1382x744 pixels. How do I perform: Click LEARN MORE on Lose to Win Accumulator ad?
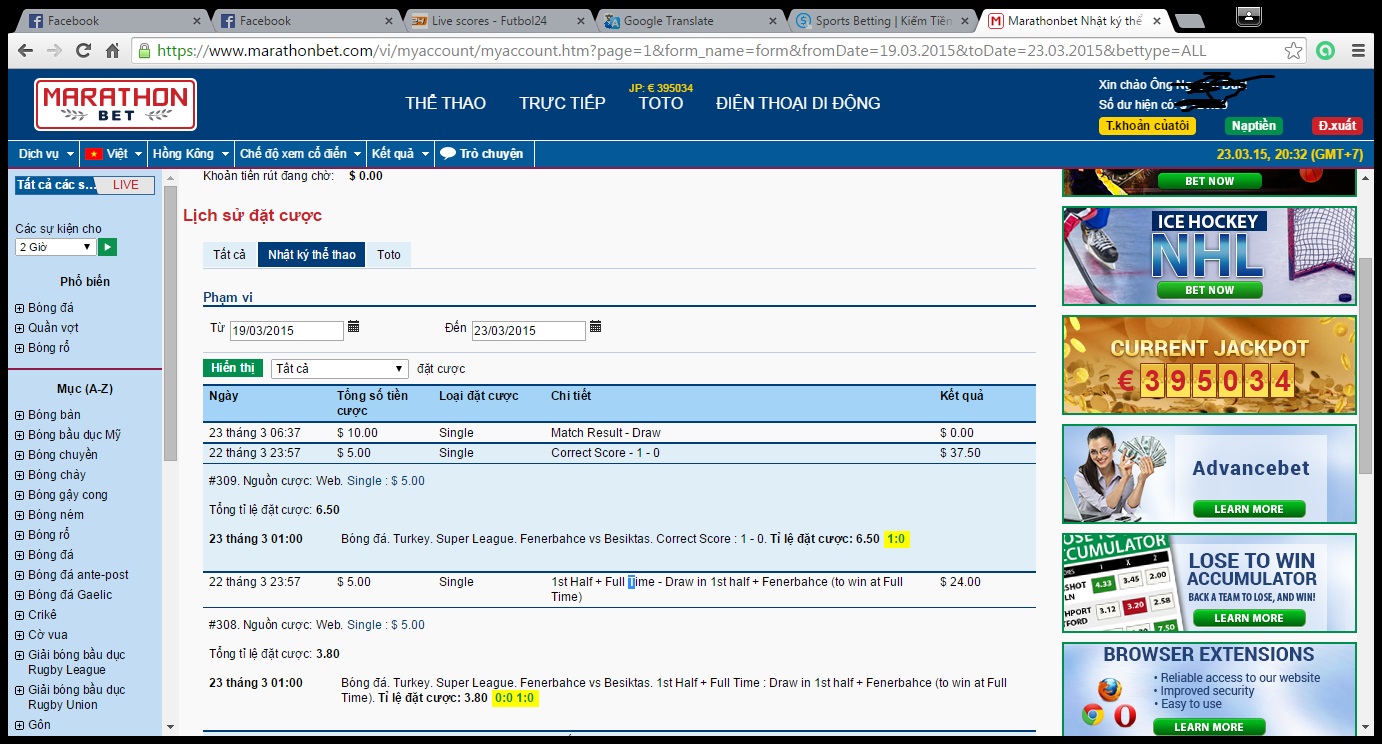(1248, 618)
